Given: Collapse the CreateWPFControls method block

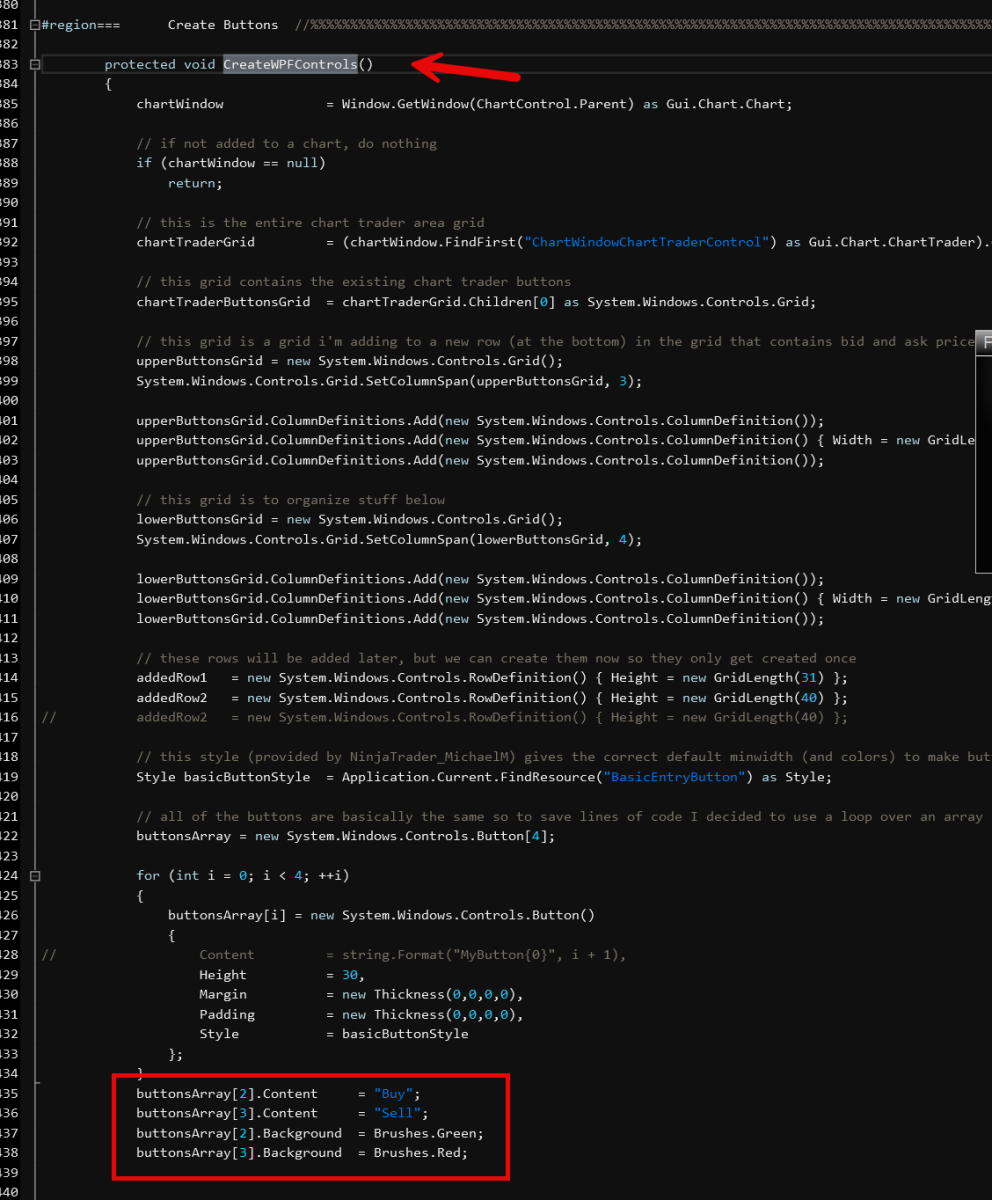Looking at the screenshot, I should [x=35, y=64].
